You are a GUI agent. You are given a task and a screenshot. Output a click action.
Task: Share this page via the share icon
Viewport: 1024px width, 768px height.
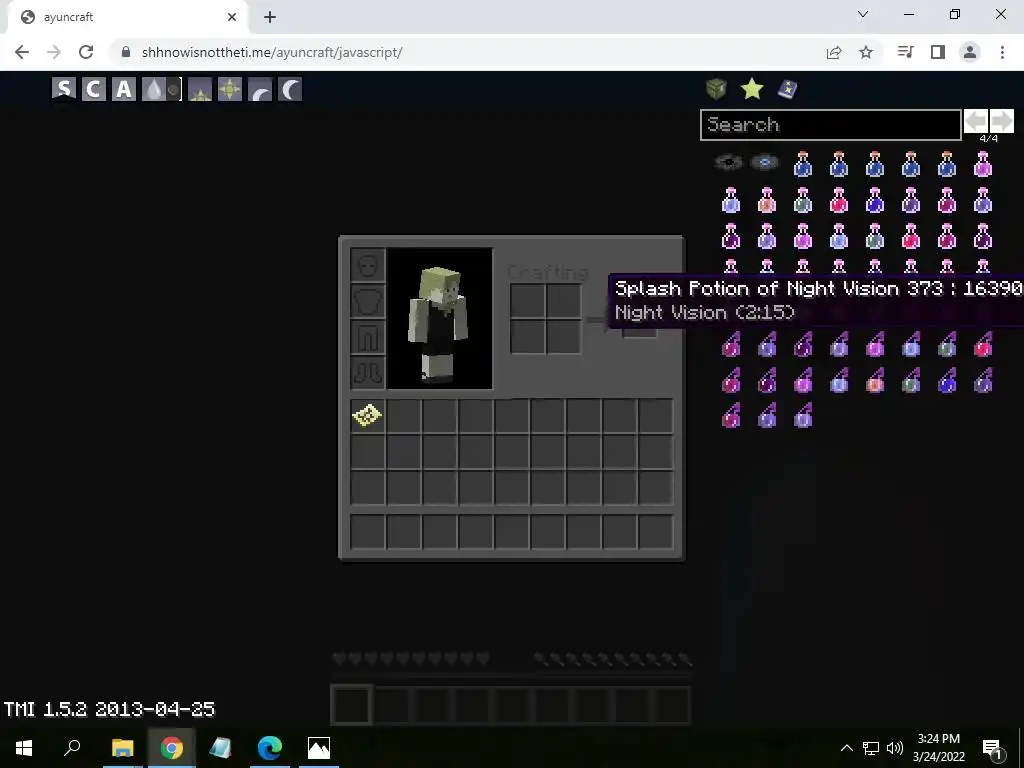tap(834, 52)
